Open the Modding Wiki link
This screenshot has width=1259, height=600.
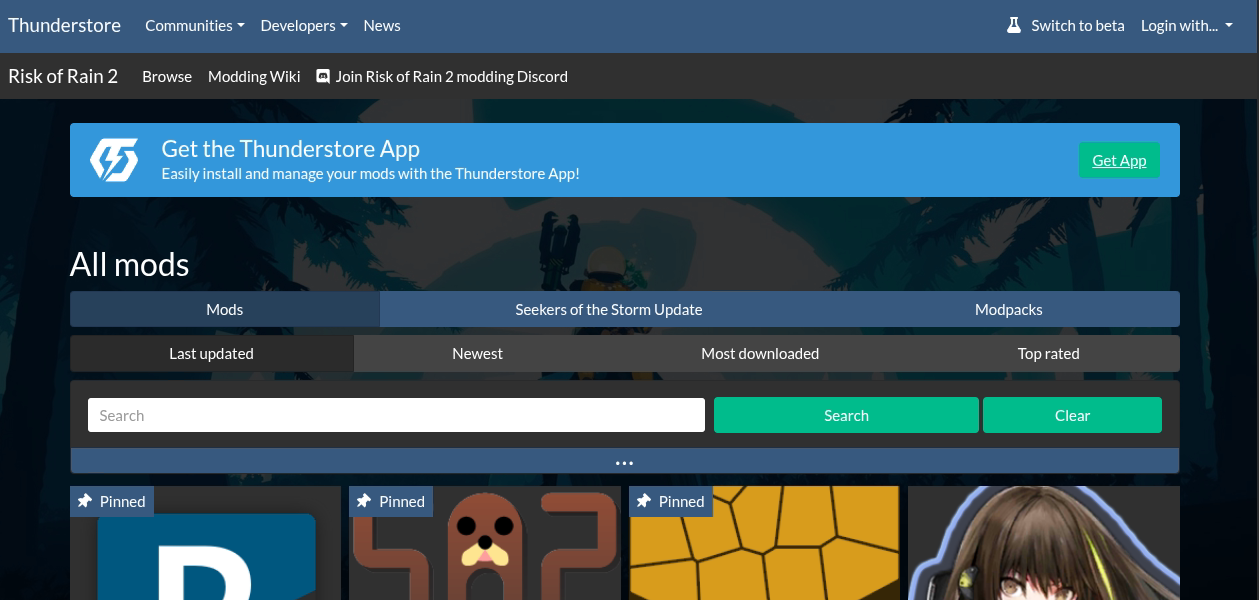pyautogui.click(x=254, y=76)
